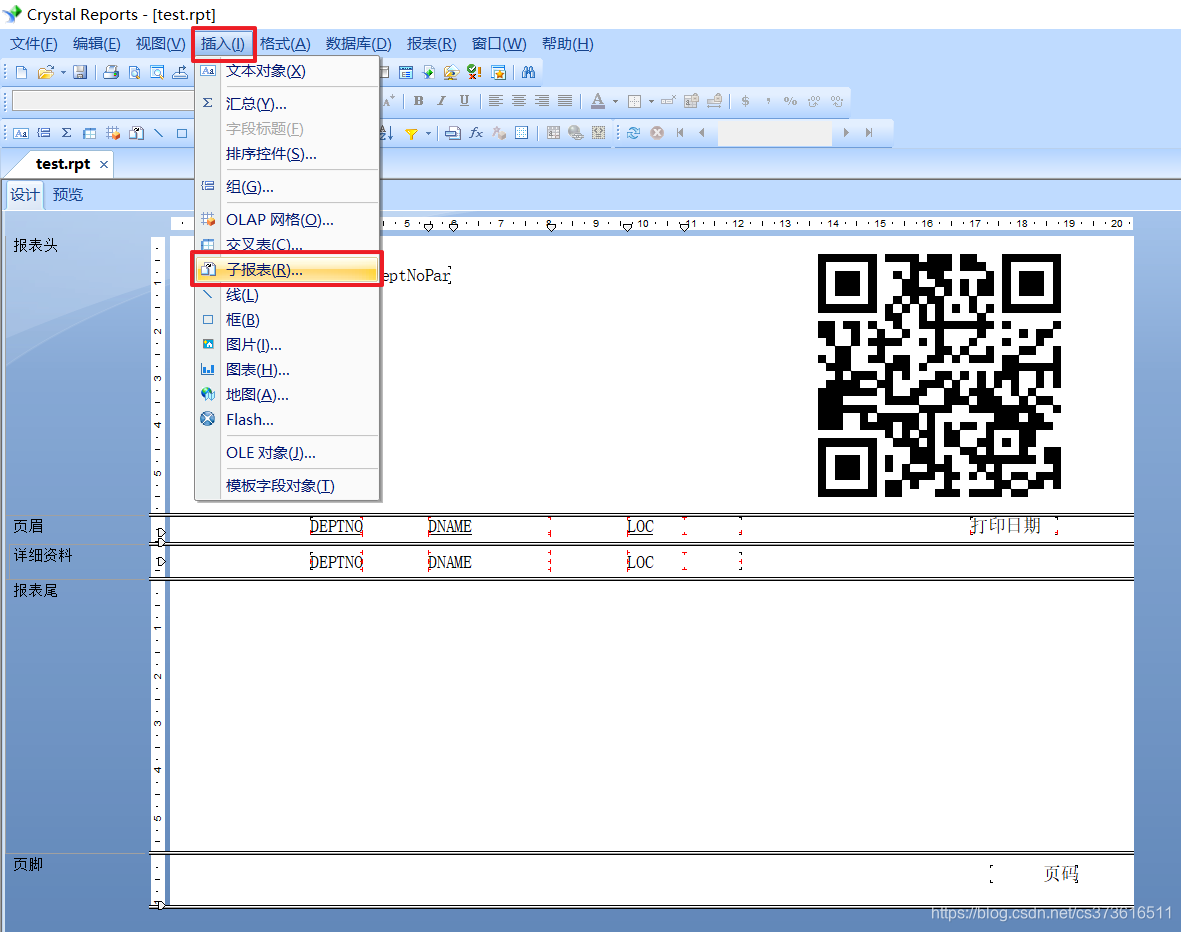Click the Formula Workshop fx icon

point(476,133)
